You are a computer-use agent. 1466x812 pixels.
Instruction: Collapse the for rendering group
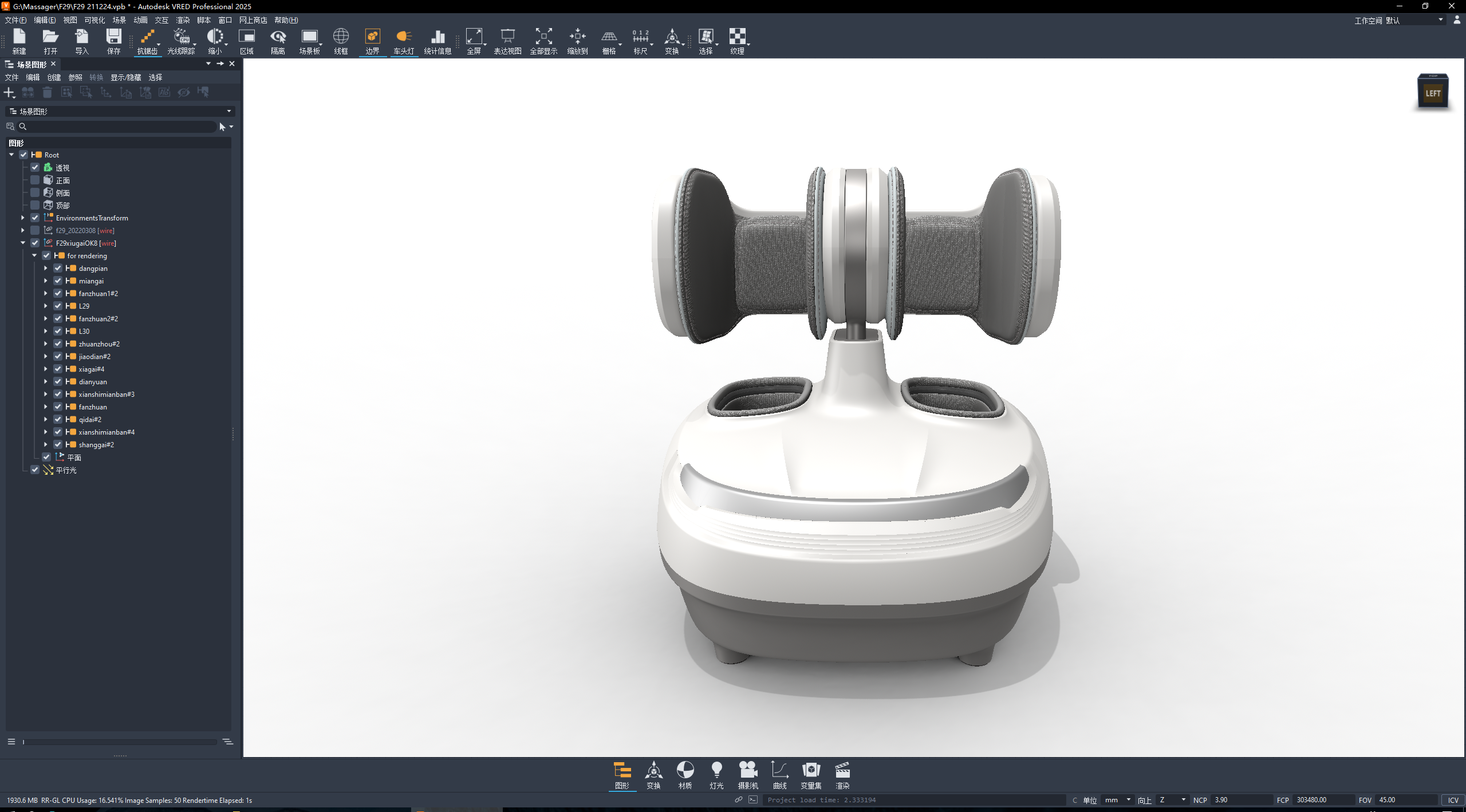pos(34,255)
